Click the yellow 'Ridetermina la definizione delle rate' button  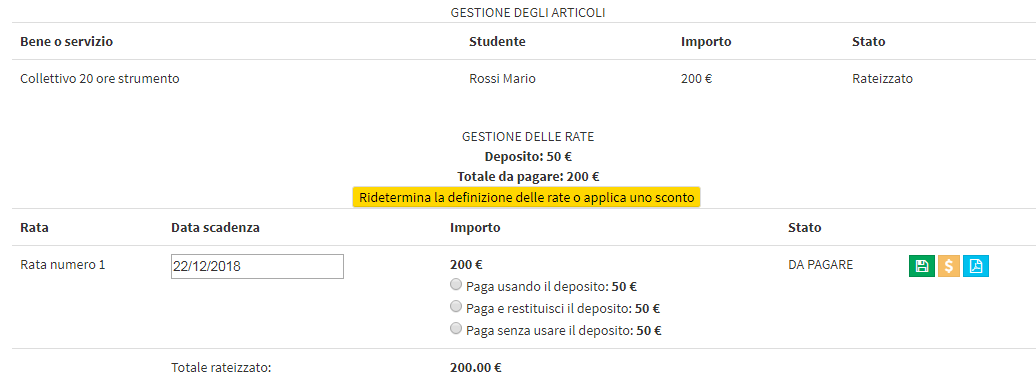tap(526, 197)
